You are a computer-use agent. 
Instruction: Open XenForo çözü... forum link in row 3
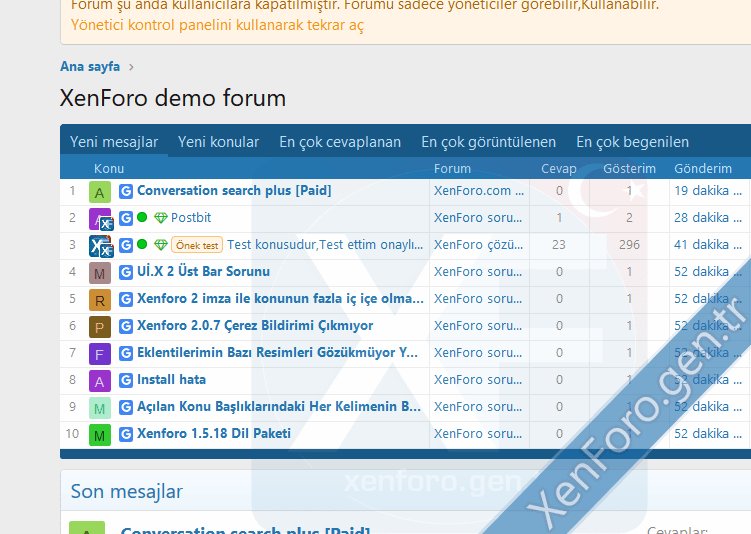coord(478,245)
